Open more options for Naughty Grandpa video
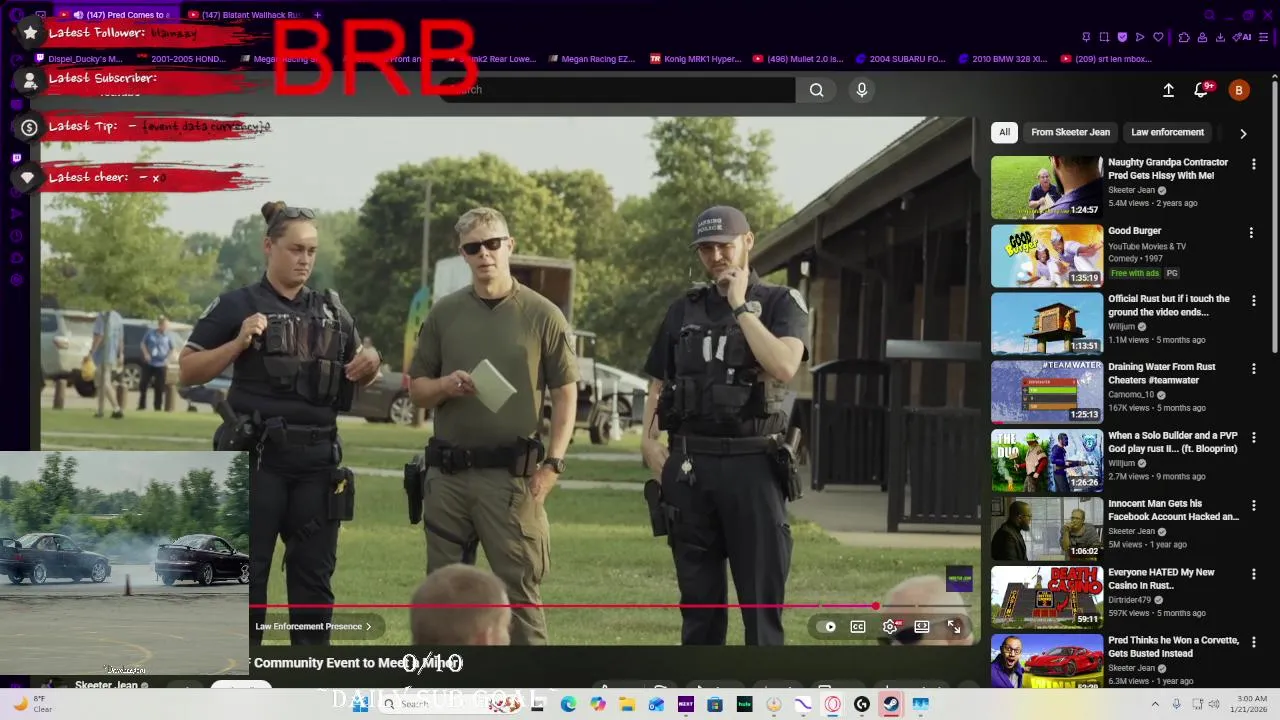 point(1253,164)
